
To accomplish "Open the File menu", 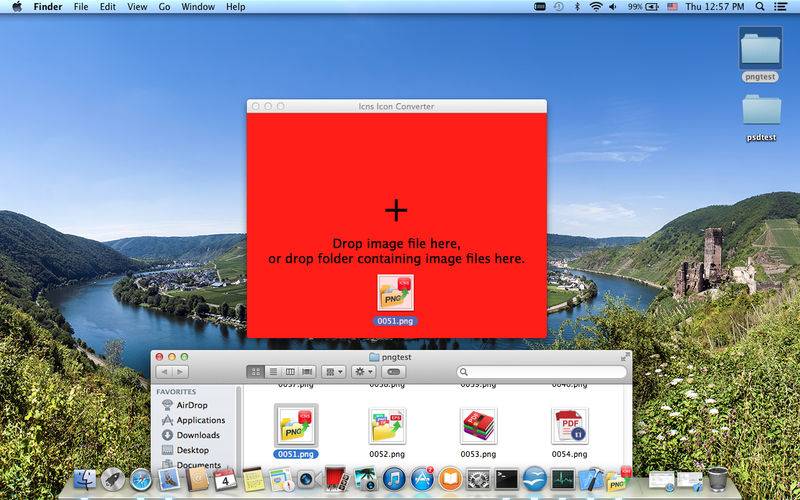I will tap(81, 7).
